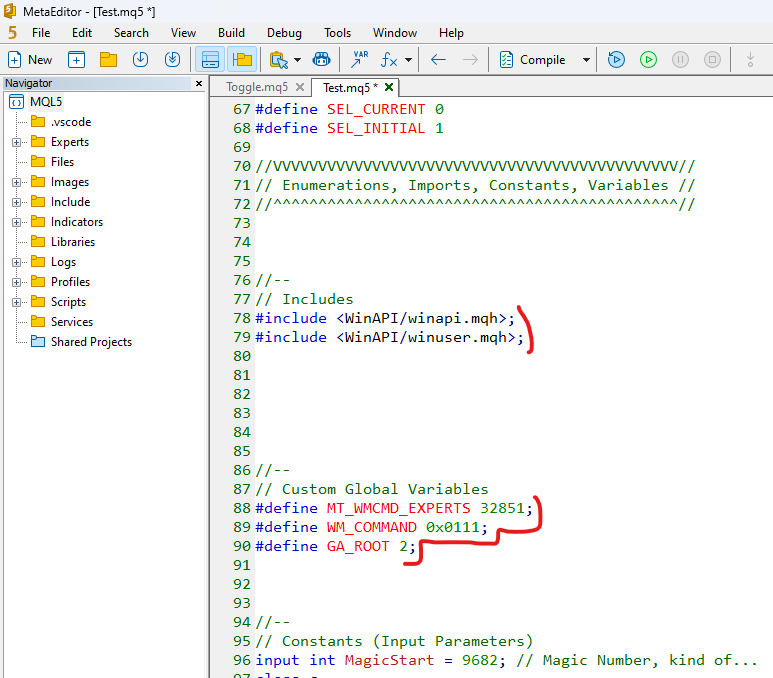The height and width of the screenshot is (678, 773).
Task: Expand the Indicators folder
Action: (16, 222)
